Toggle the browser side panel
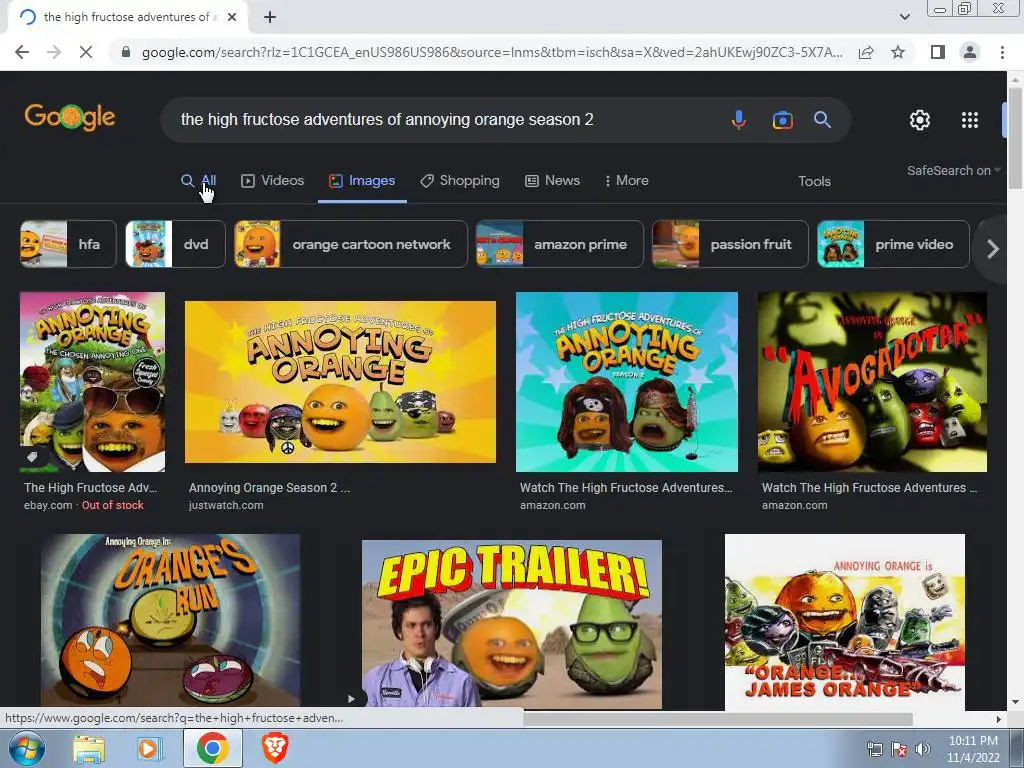Image resolution: width=1024 pixels, height=768 pixels. 938,52
